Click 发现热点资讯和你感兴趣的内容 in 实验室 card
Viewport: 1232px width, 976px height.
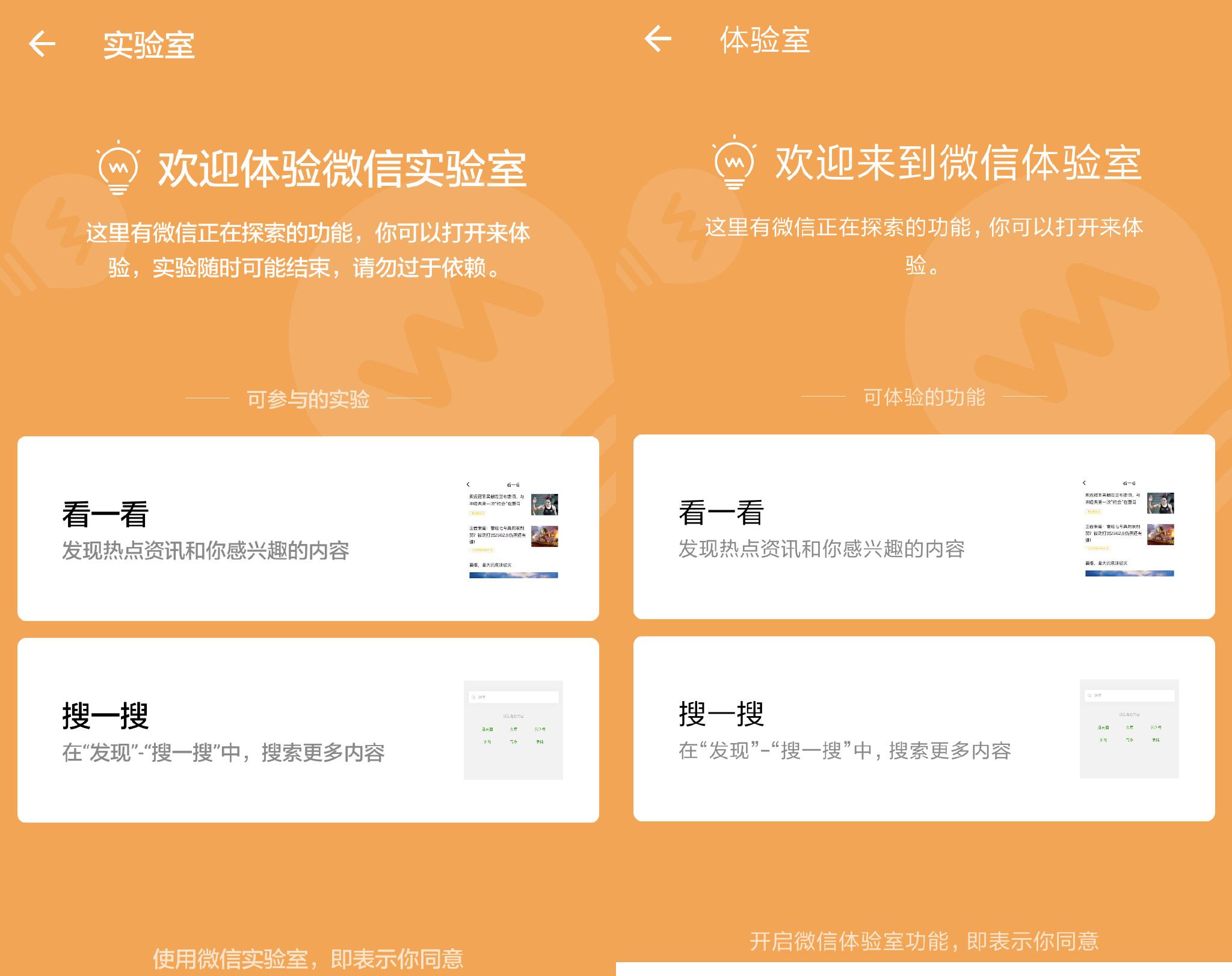[x=206, y=551]
